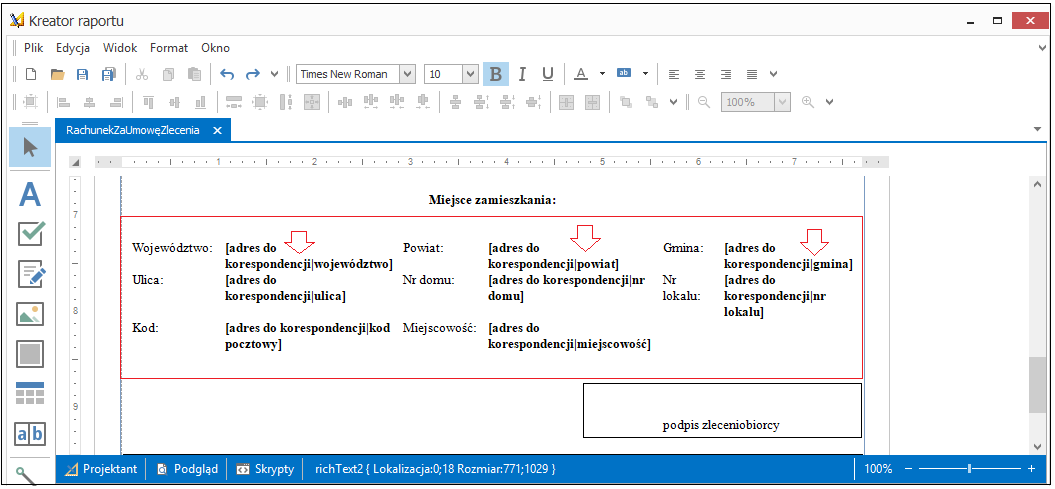The height and width of the screenshot is (489, 1055).
Task: Close the RachunekZaUmowęZlecenia tab
Action: (x=217, y=130)
